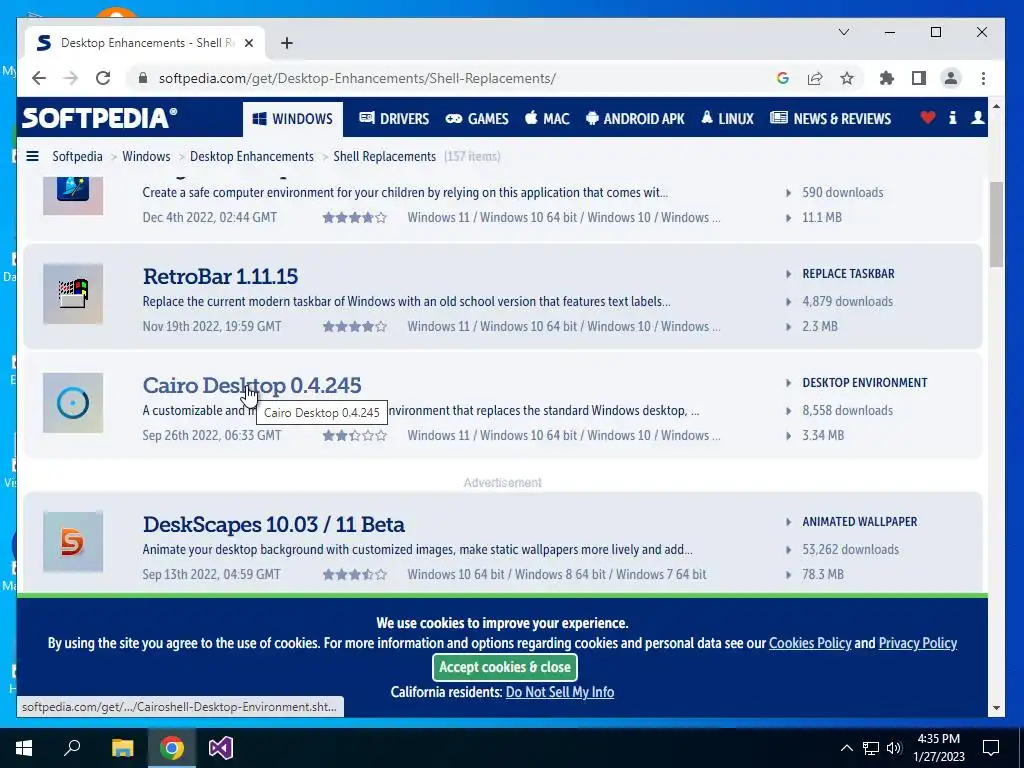Open the Windows Start menu
The width and height of the screenshot is (1024, 768).
click(24, 748)
